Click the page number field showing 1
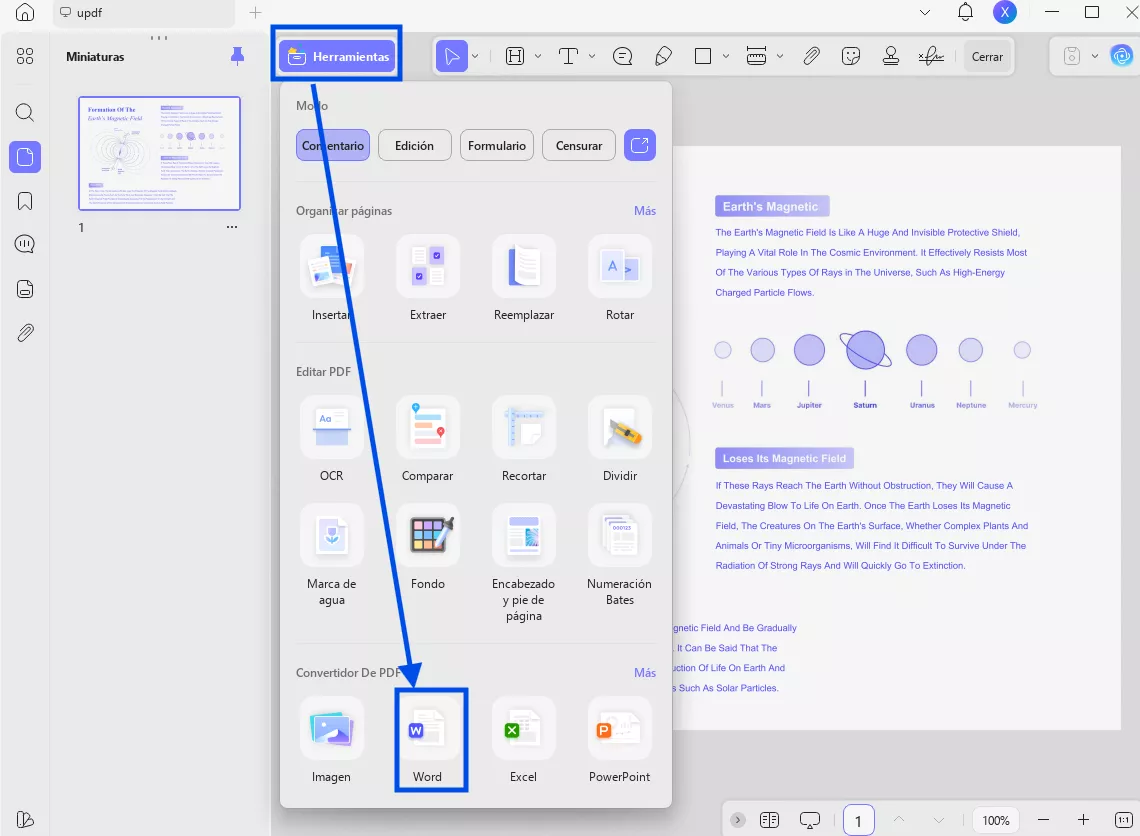 858,820
